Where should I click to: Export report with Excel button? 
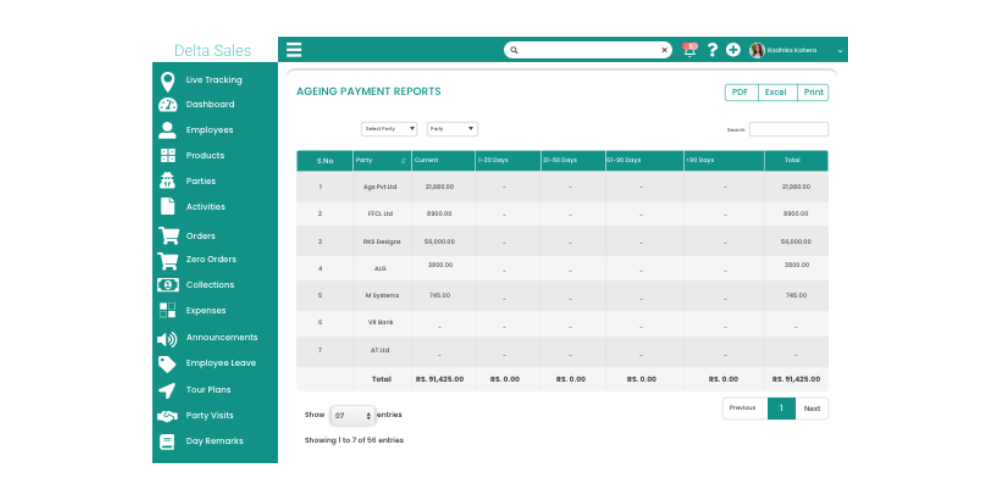pos(777,92)
